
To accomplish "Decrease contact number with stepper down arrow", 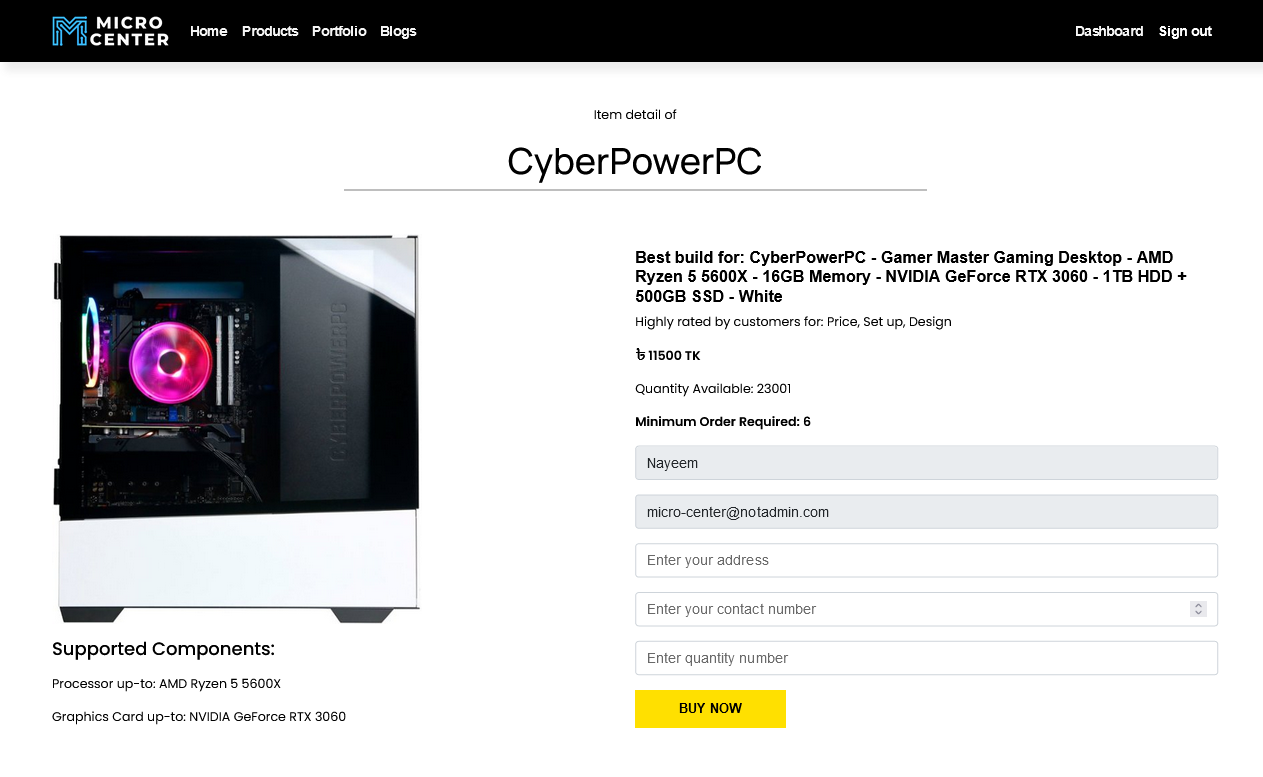I will [1198, 613].
